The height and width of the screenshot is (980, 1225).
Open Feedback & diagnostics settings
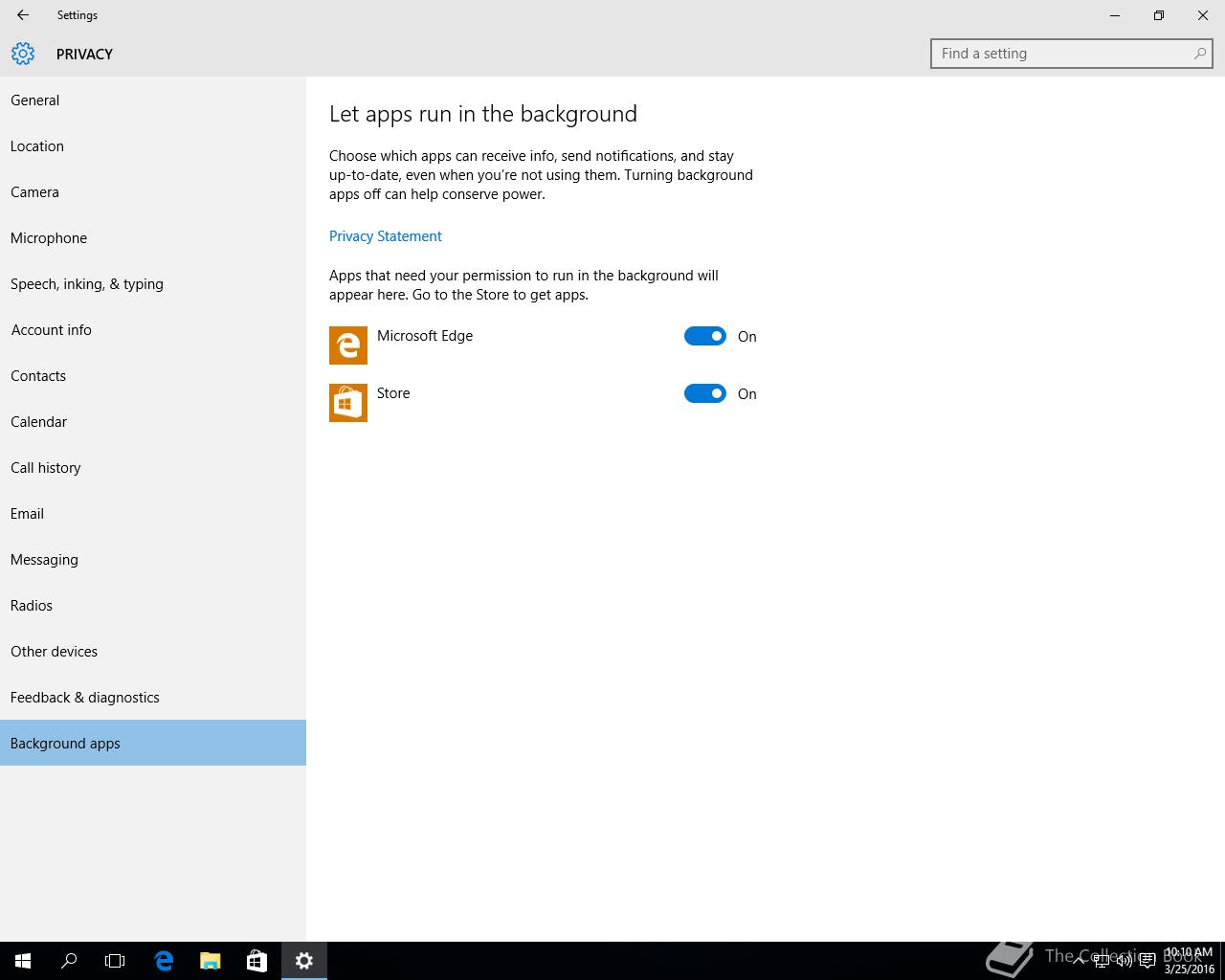point(153,698)
